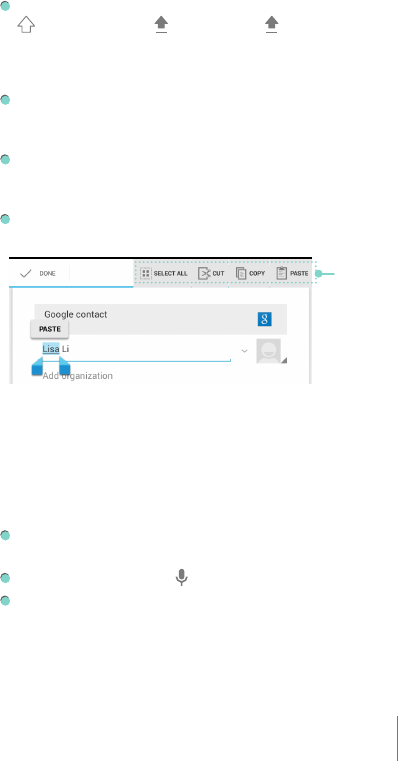This screenshot has height=761, width=398.
Task: Click the blue Google g icon
Action: [265, 319]
